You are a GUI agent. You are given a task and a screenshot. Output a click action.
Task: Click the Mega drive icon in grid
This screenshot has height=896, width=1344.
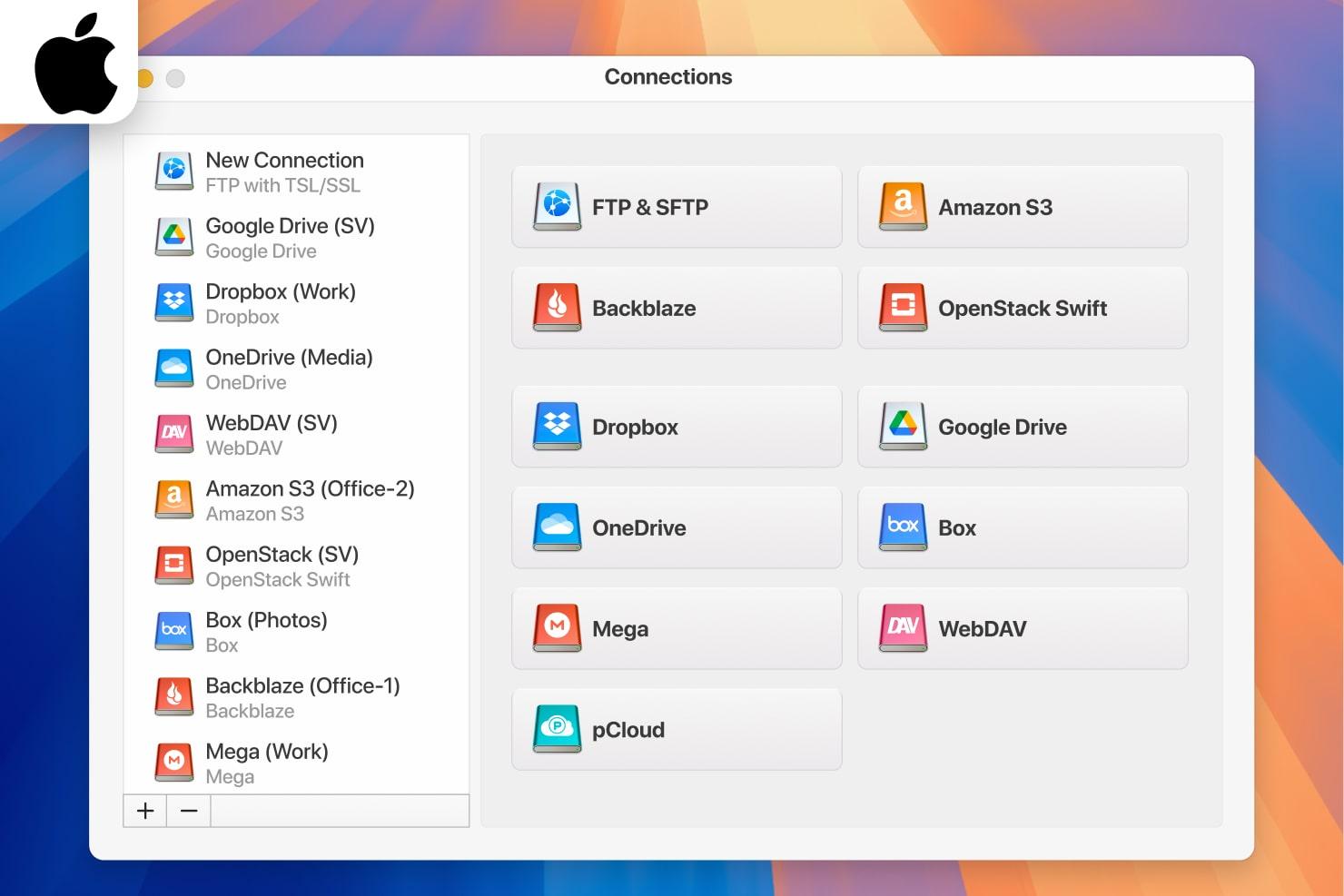pyautogui.click(x=557, y=628)
